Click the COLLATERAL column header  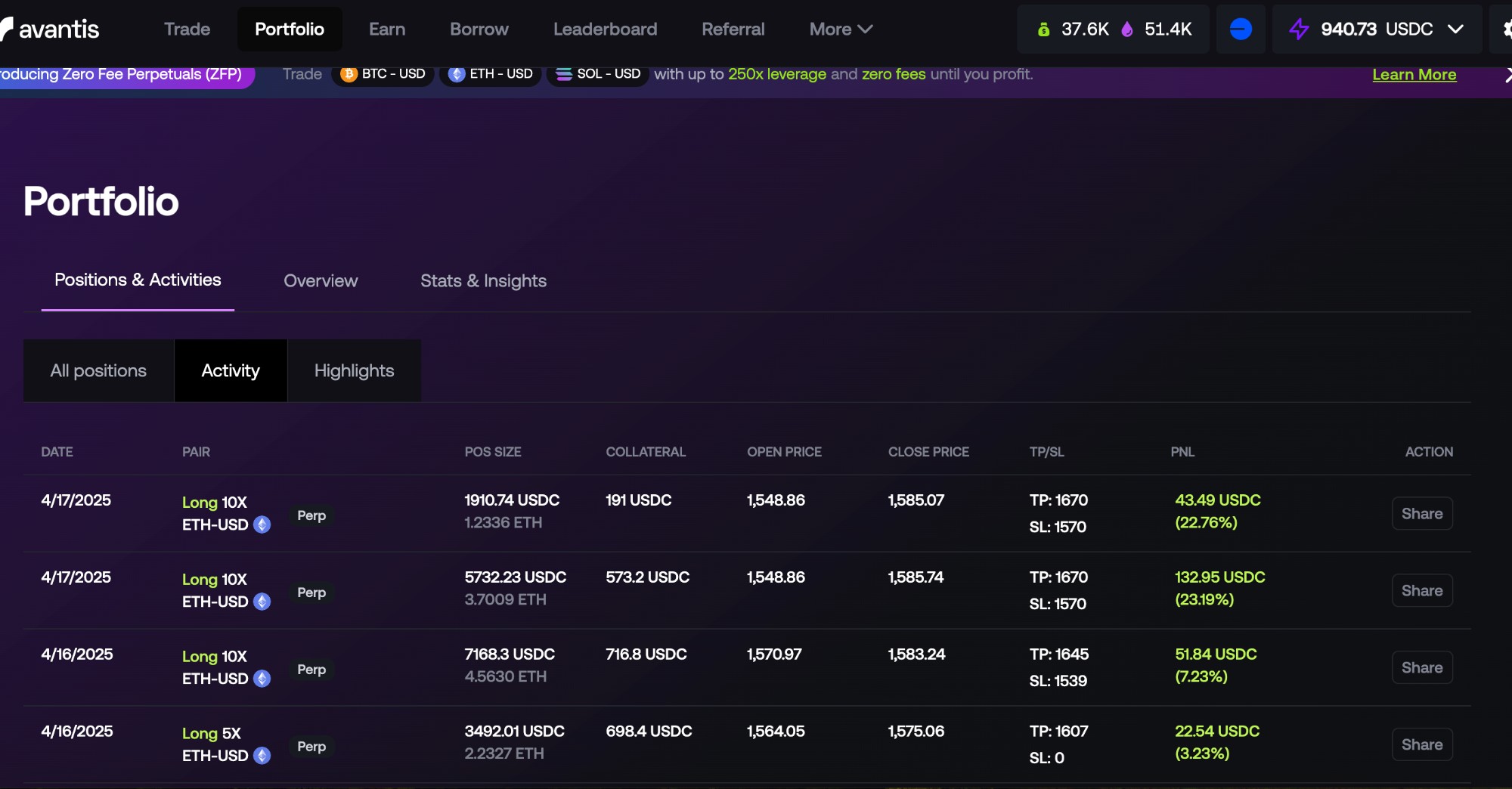point(646,452)
